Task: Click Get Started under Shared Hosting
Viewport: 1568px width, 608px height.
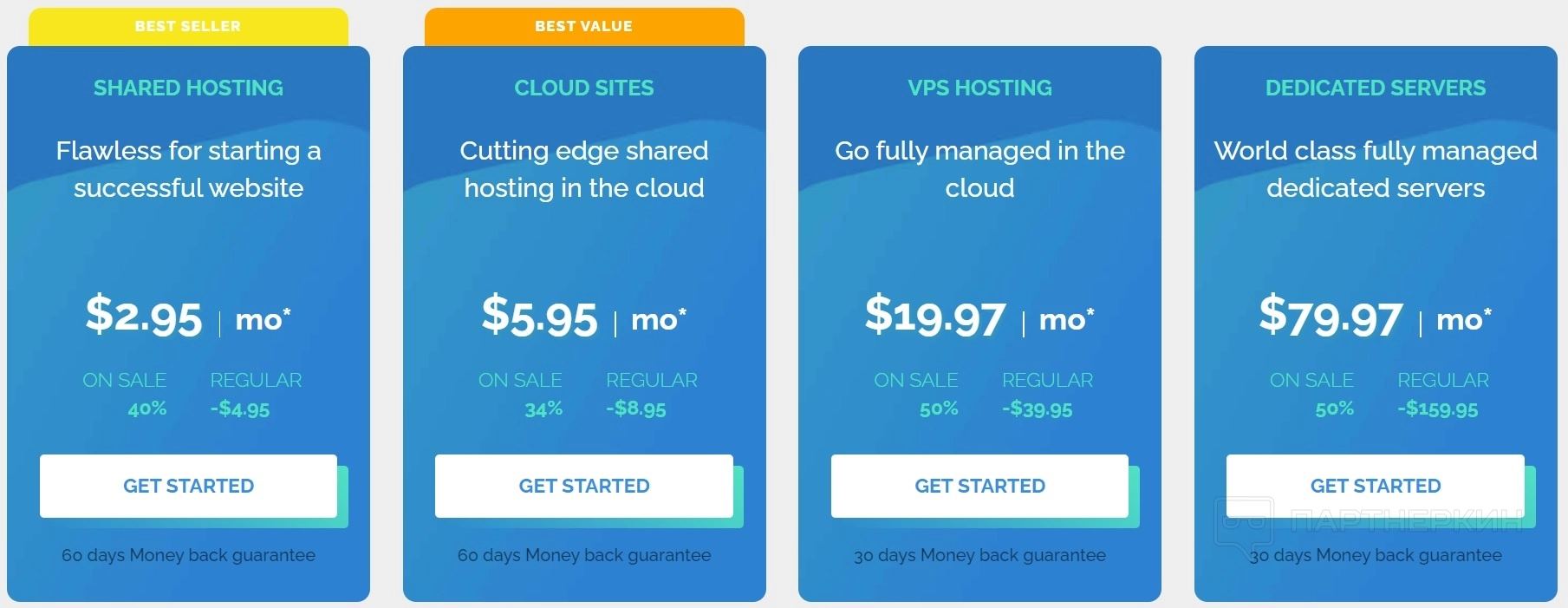Action: pos(188,486)
